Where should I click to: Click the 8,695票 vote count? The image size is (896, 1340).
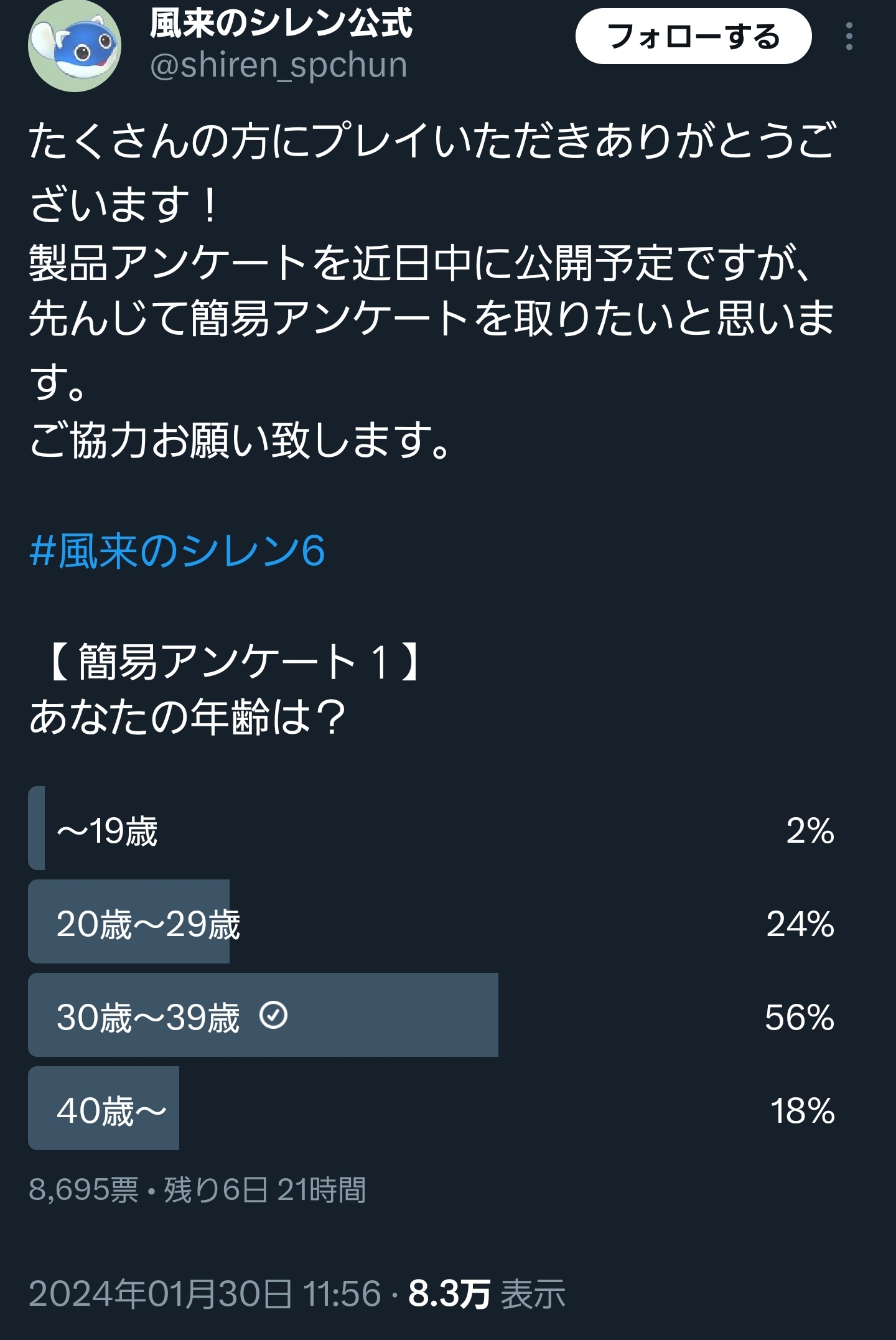point(83,1189)
